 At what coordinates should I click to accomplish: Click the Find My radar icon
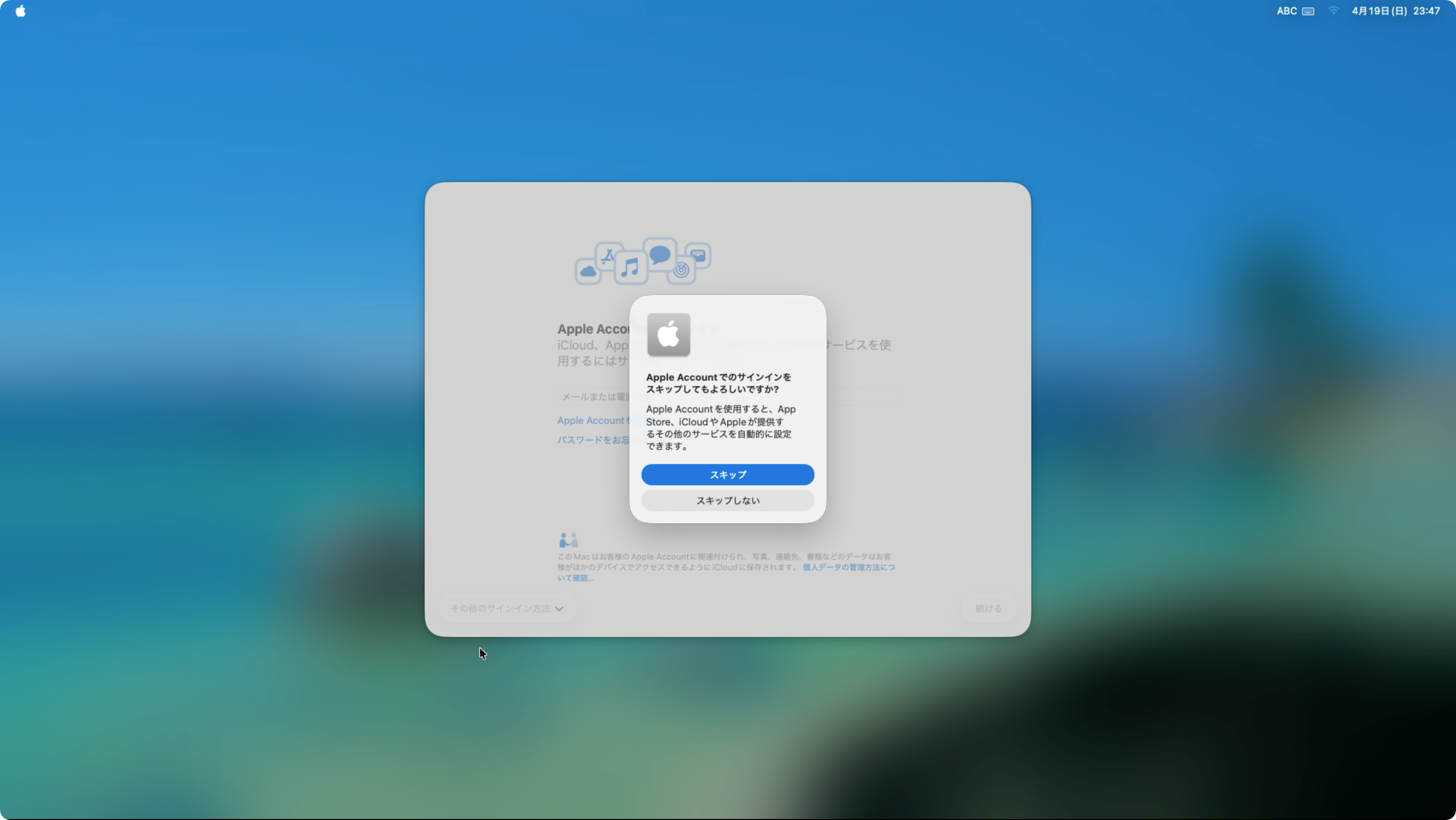click(681, 270)
